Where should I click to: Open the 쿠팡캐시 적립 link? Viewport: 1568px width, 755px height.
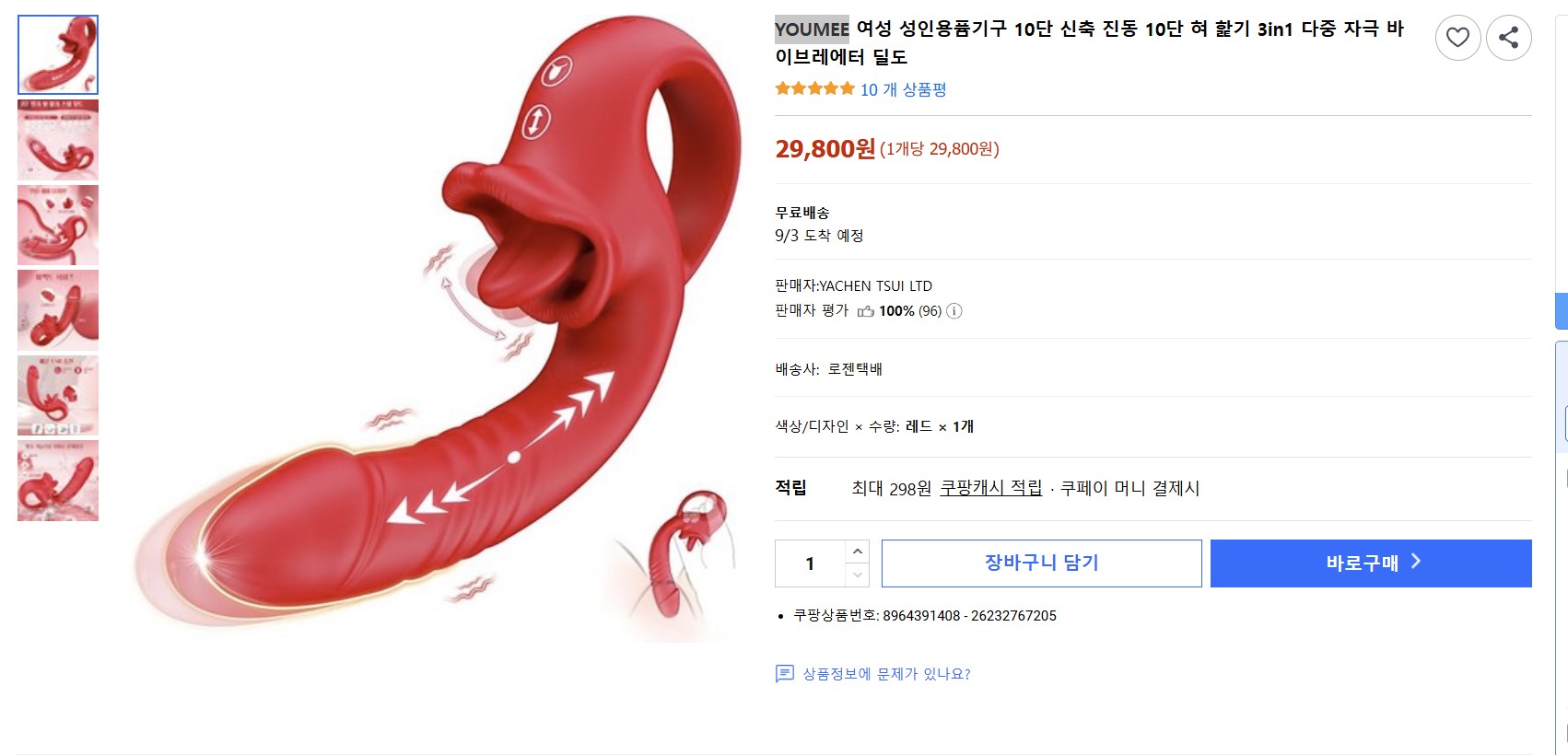(x=991, y=488)
